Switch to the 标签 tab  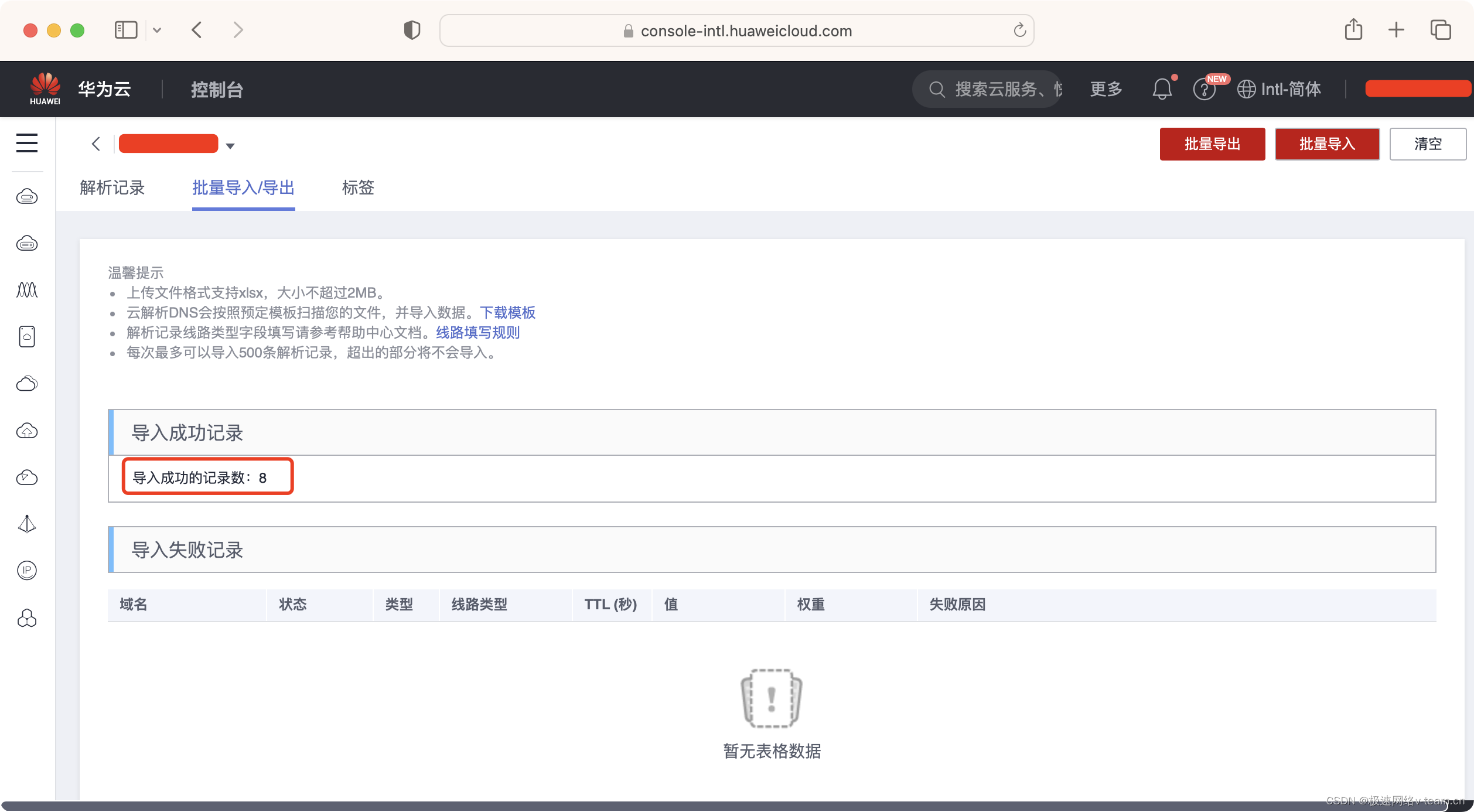point(358,188)
